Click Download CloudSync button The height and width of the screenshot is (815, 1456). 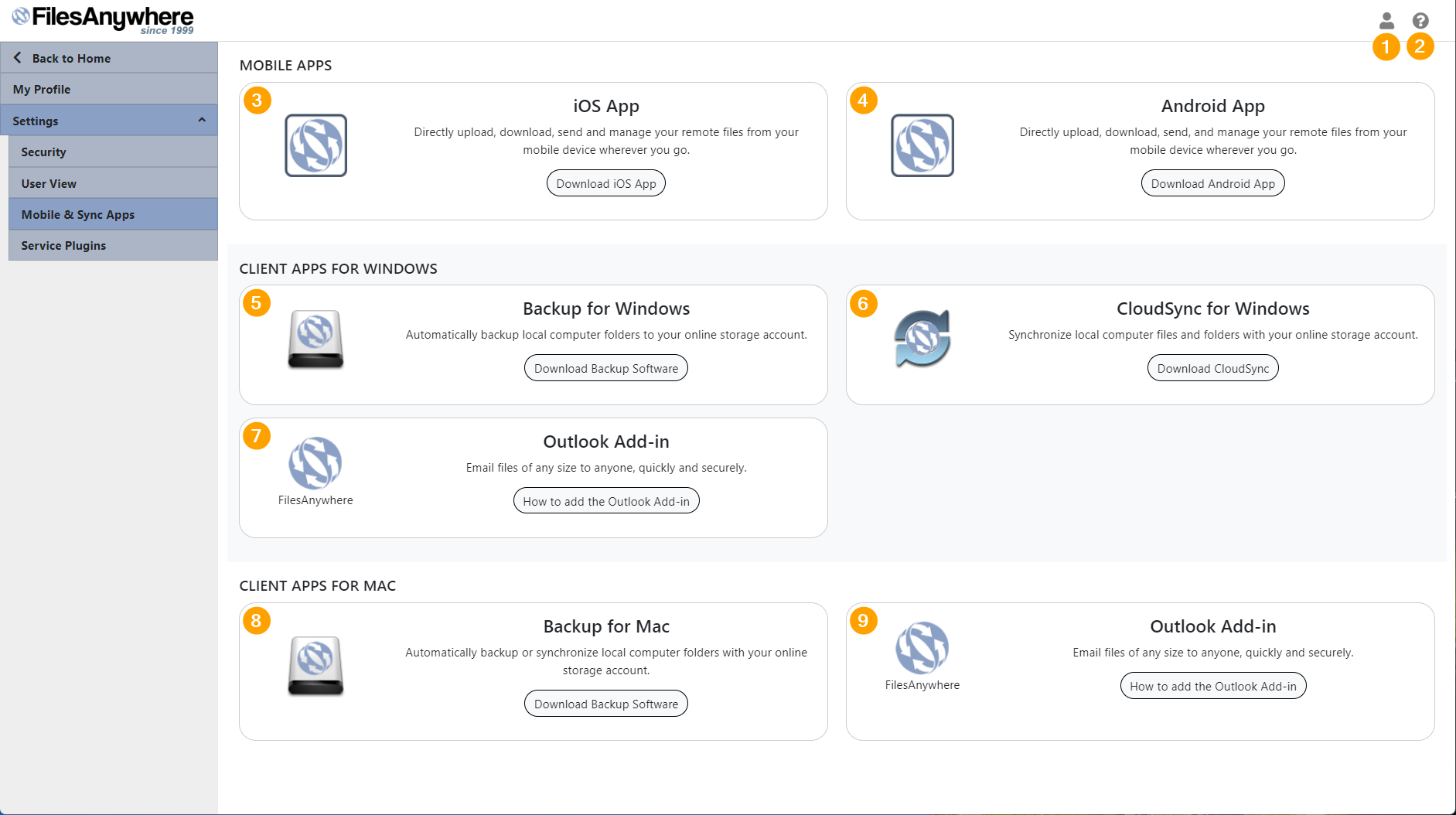tap(1213, 368)
